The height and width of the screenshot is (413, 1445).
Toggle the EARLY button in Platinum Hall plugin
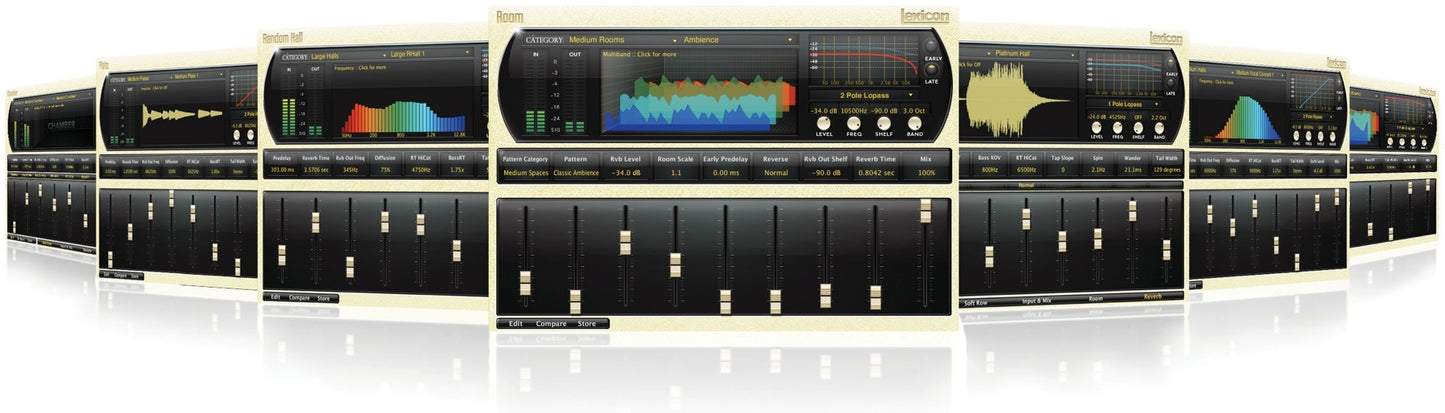(x=1170, y=62)
